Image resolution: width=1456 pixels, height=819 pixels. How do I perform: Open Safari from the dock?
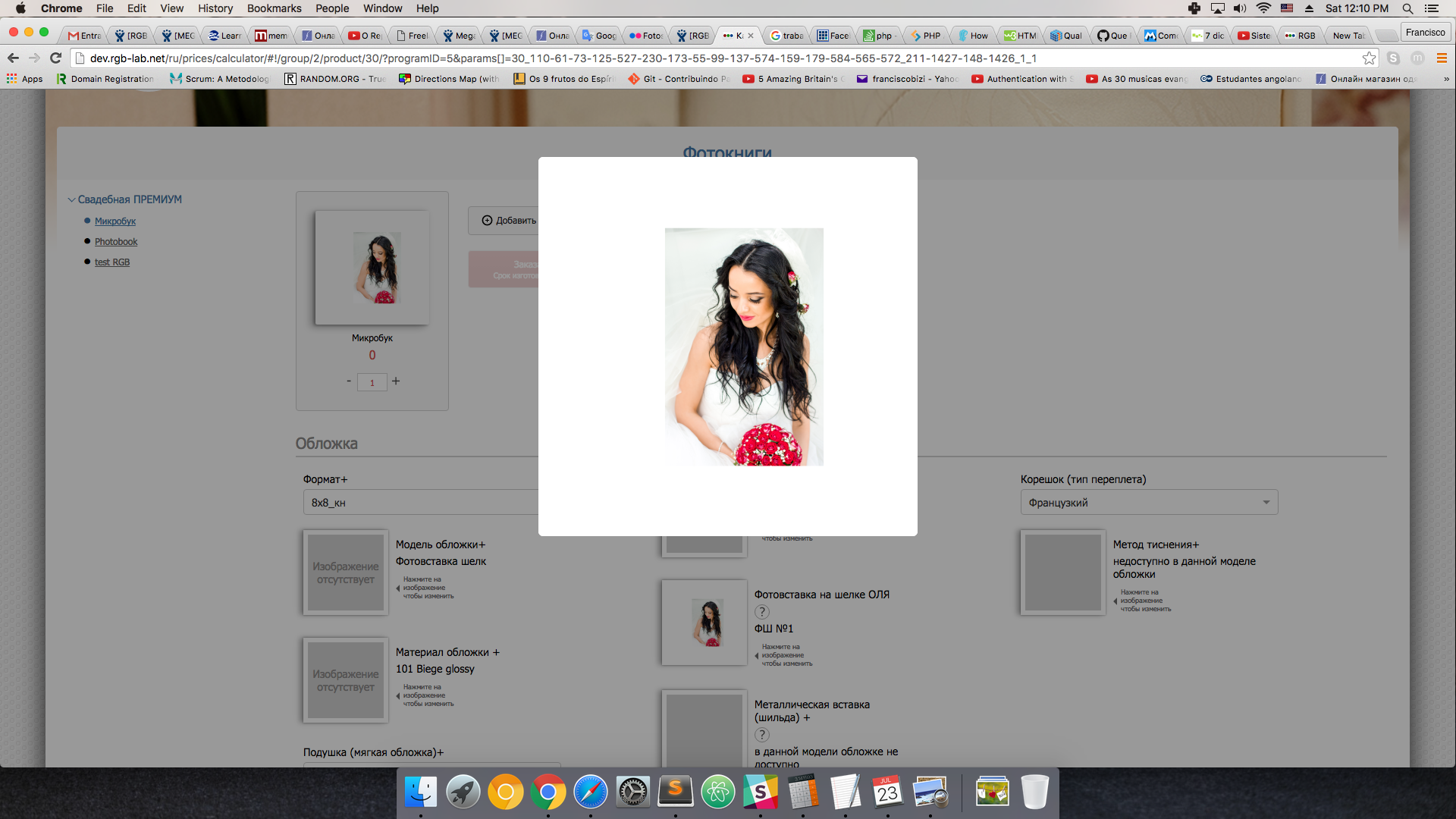[x=590, y=792]
